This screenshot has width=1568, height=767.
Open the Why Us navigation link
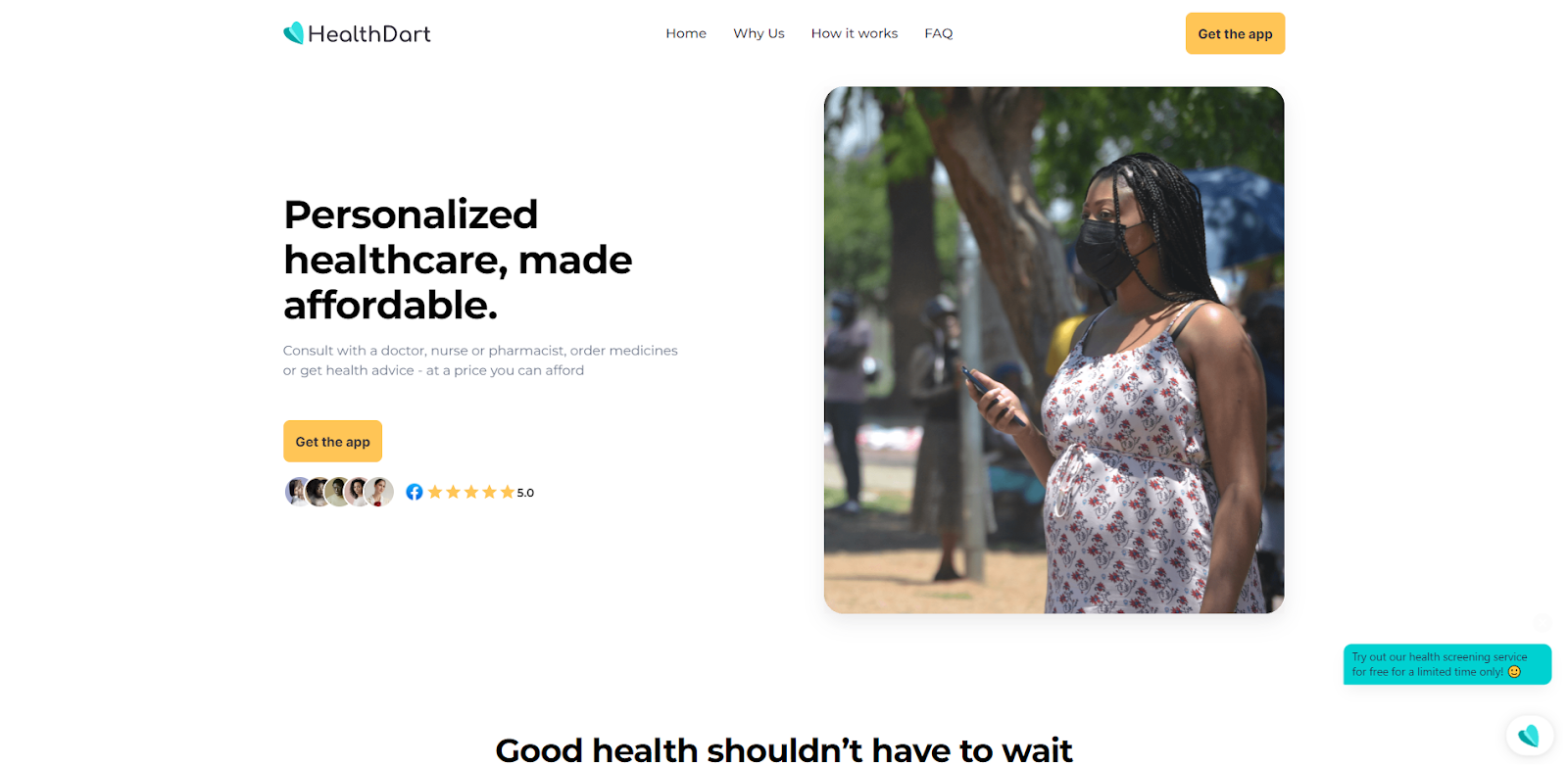click(x=759, y=33)
